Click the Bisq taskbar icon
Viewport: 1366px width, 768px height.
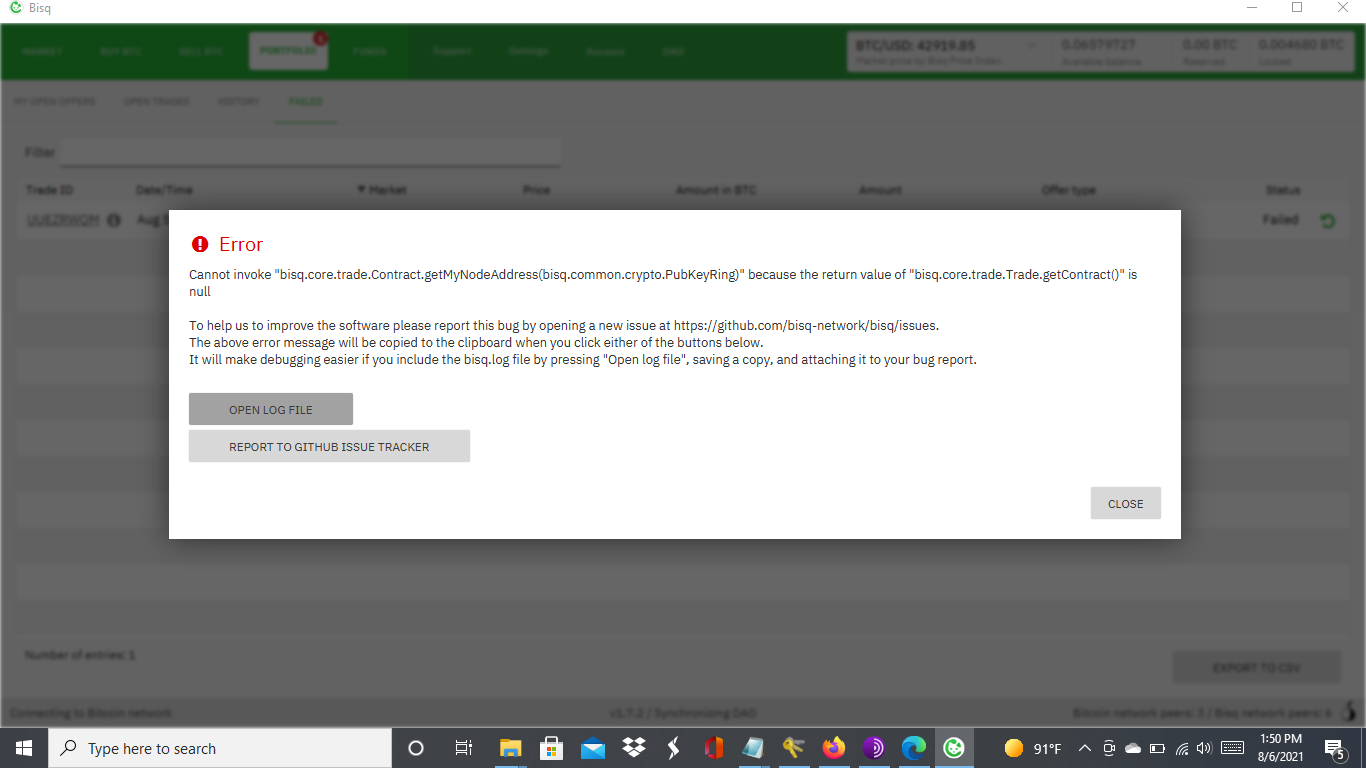point(954,748)
